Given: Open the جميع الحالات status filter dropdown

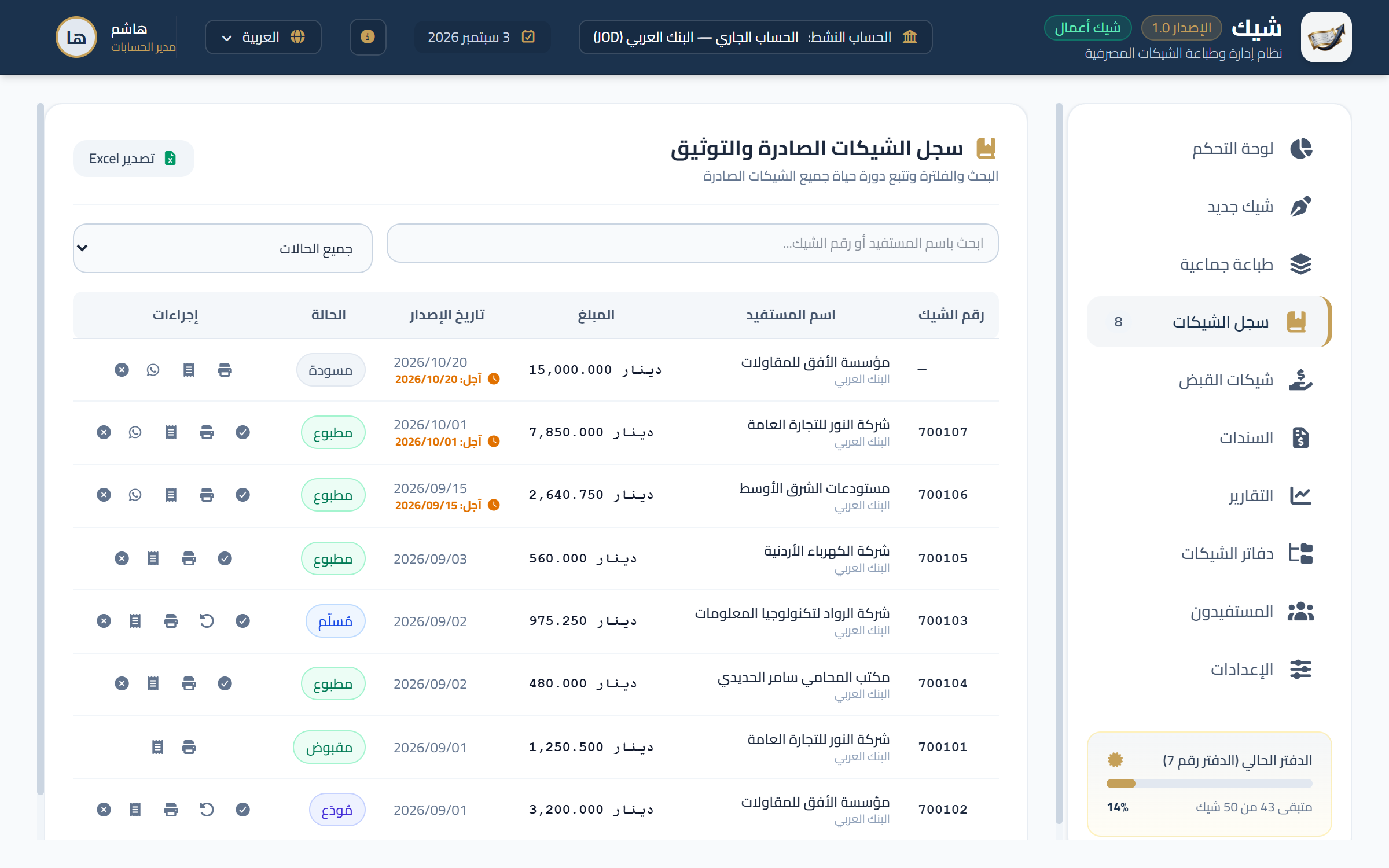Looking at the screenshot, I should pos(222,248).
